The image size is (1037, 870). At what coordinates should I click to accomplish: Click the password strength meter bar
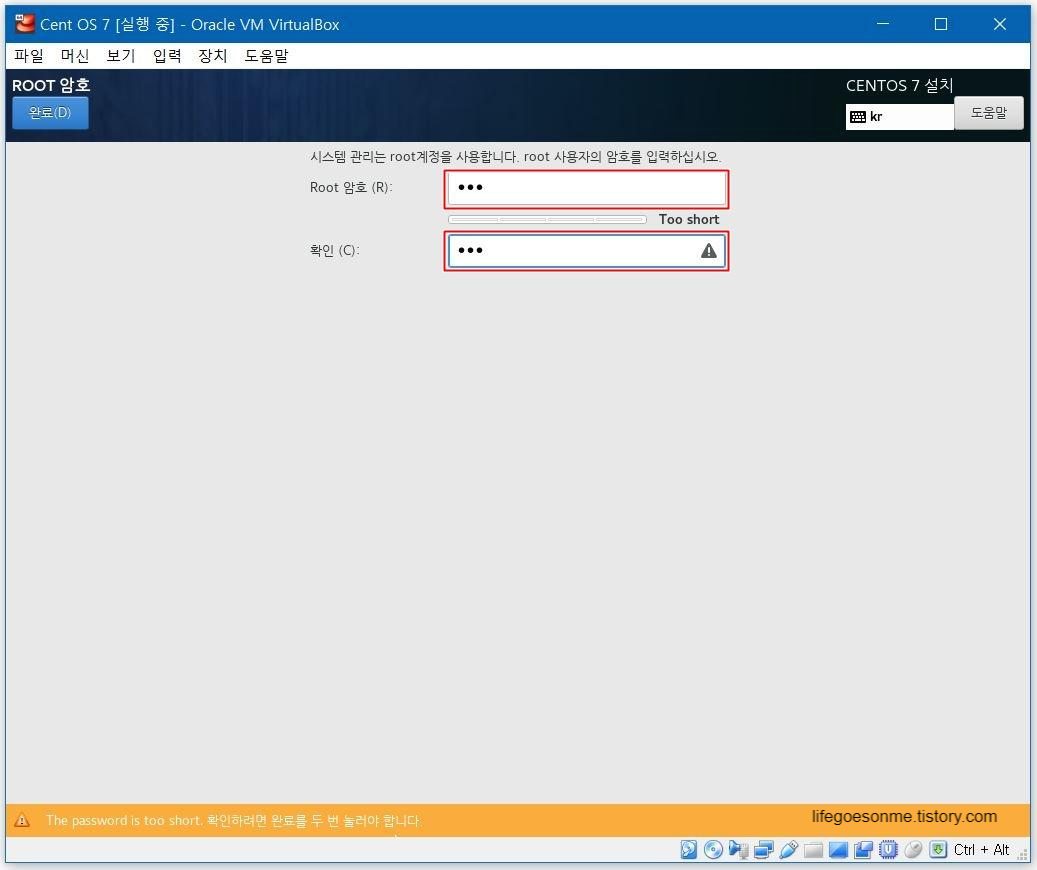pyautogui.click(x=547, y=220)
